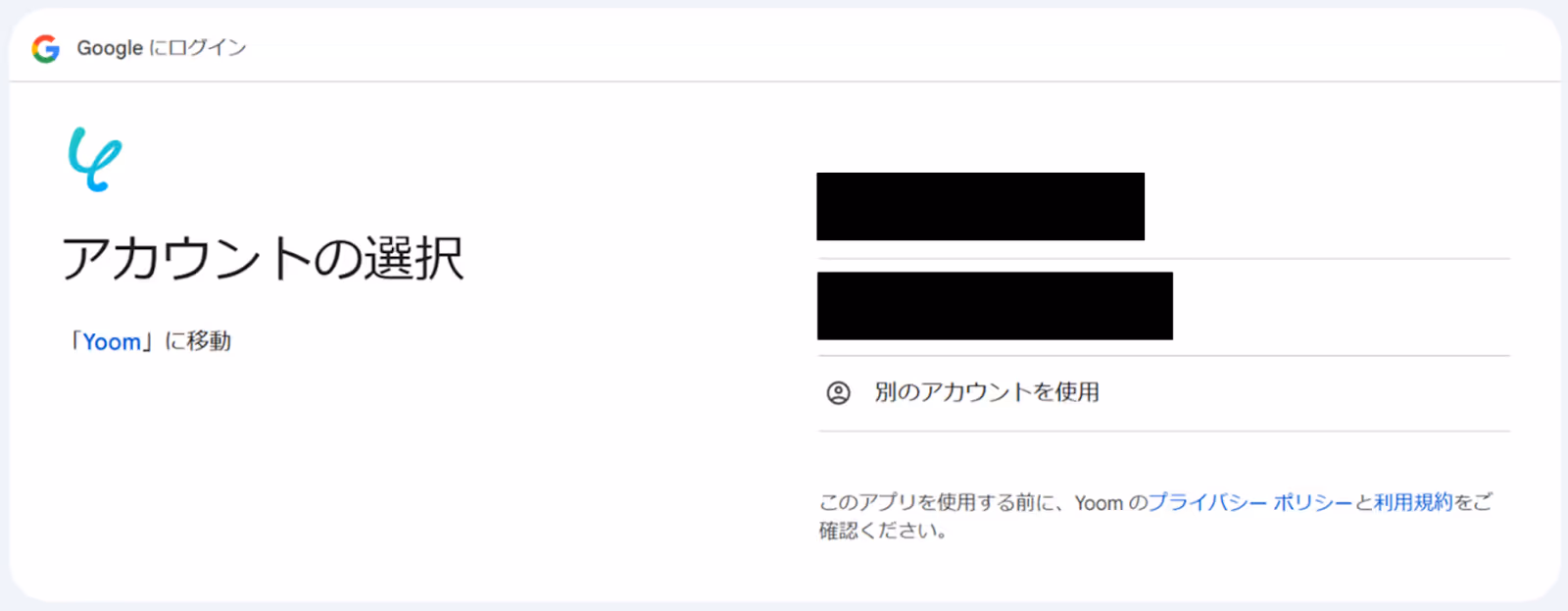Click the をご text after 利用規約

point(1473,502)
